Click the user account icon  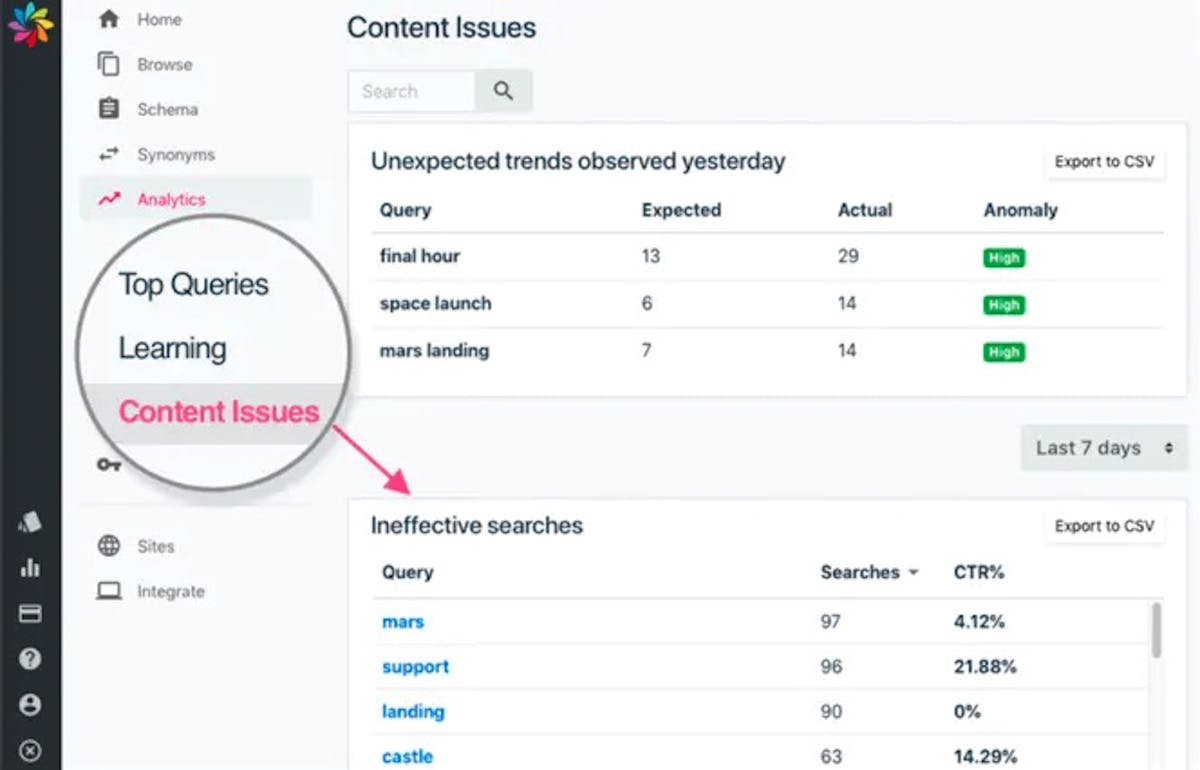30,705
